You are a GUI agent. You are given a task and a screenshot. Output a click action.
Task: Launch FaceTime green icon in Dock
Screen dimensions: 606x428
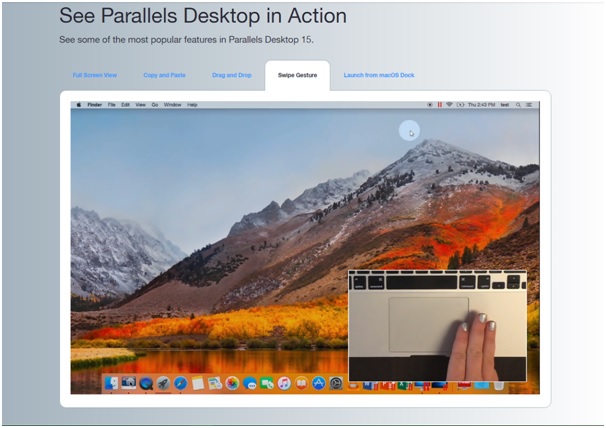(x=267, y=383)
